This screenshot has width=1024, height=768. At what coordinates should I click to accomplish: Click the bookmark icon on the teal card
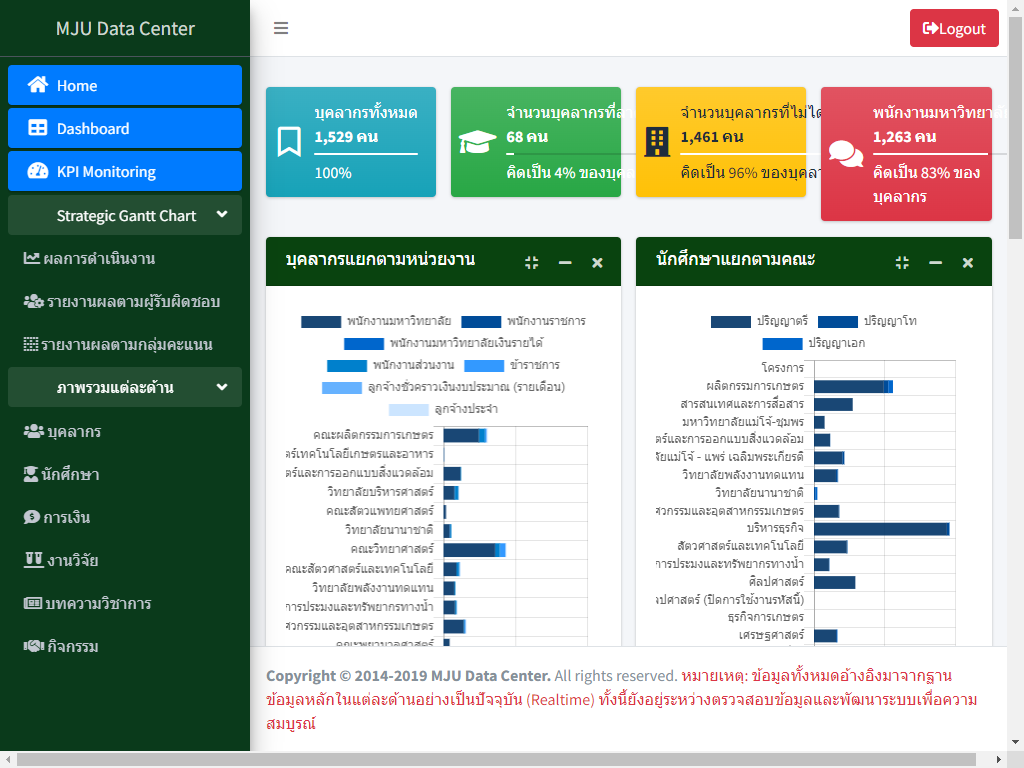(289, 142)
